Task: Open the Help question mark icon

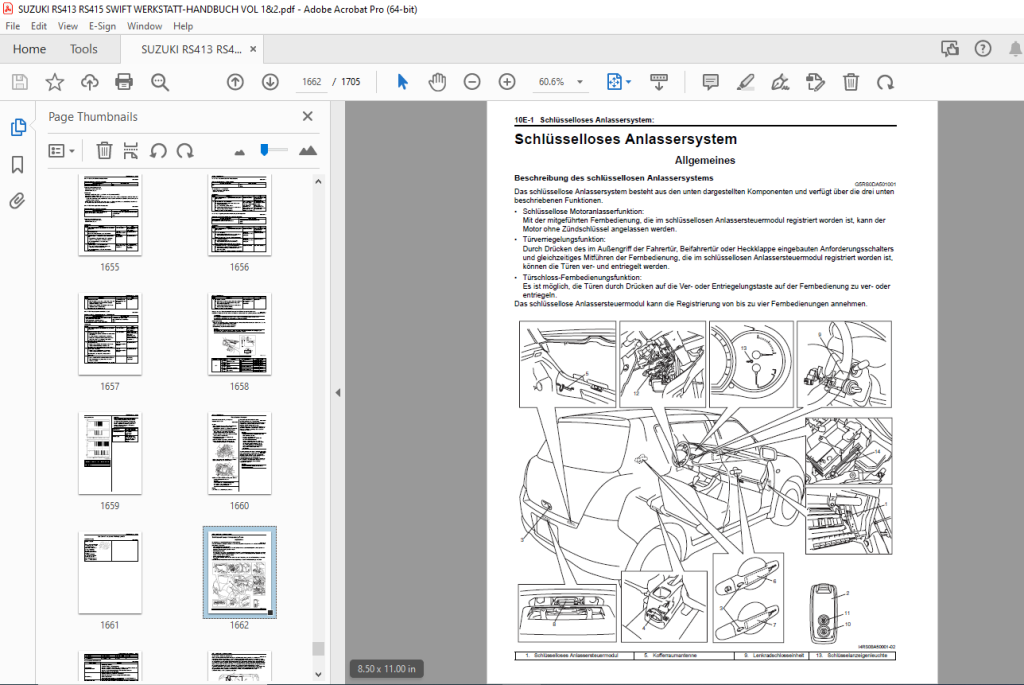Action: tap(983, 49)
